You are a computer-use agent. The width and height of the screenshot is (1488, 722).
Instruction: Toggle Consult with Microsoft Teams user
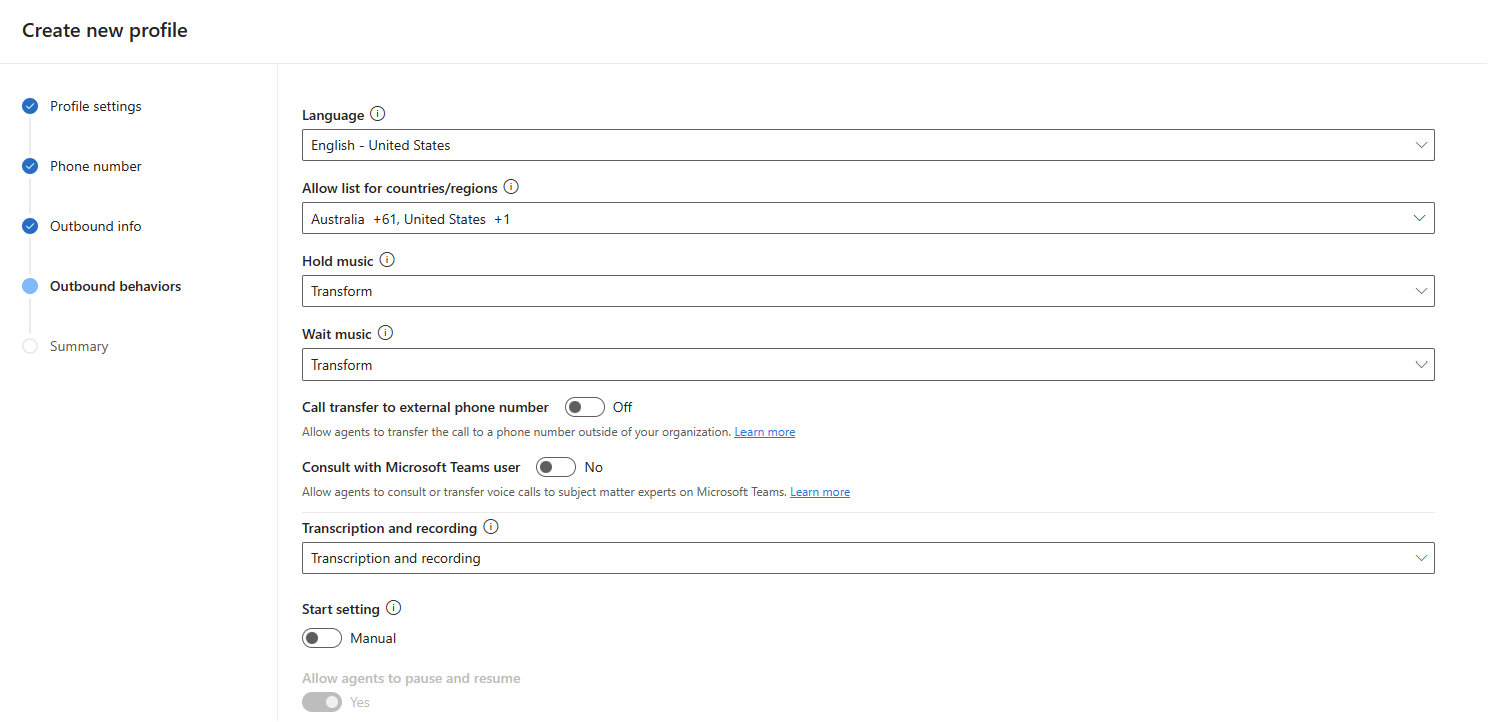pos(556,467)
